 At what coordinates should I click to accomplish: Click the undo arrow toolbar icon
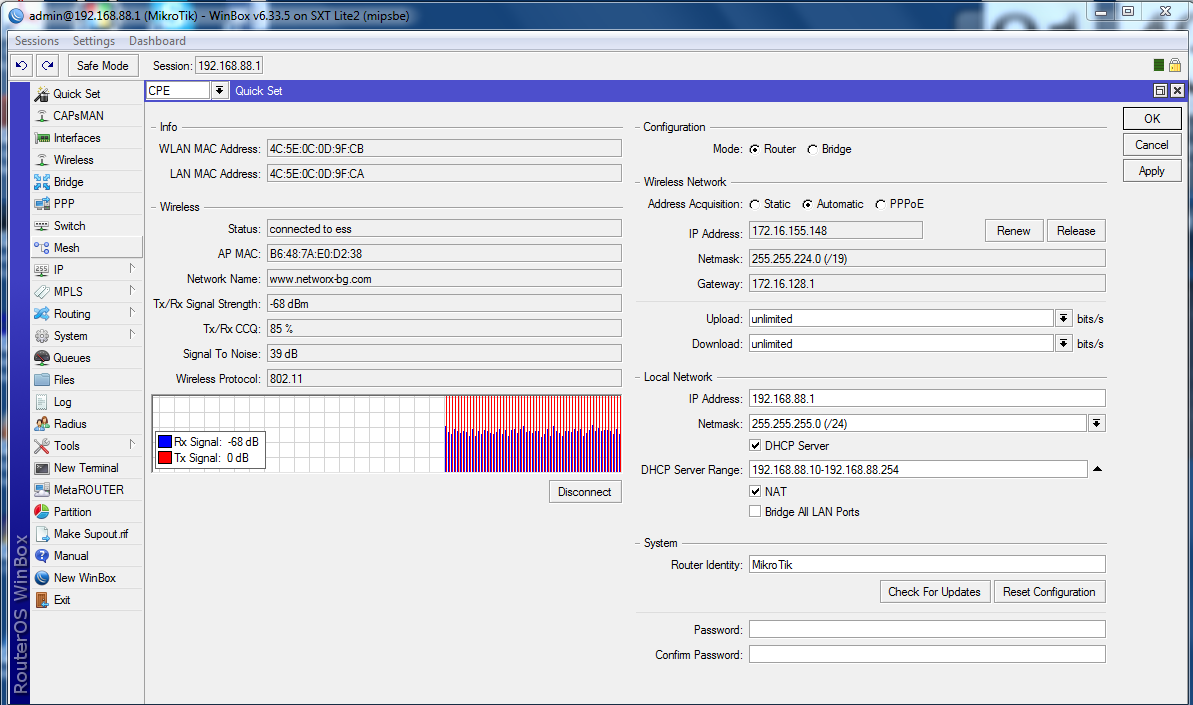point(22,65)
